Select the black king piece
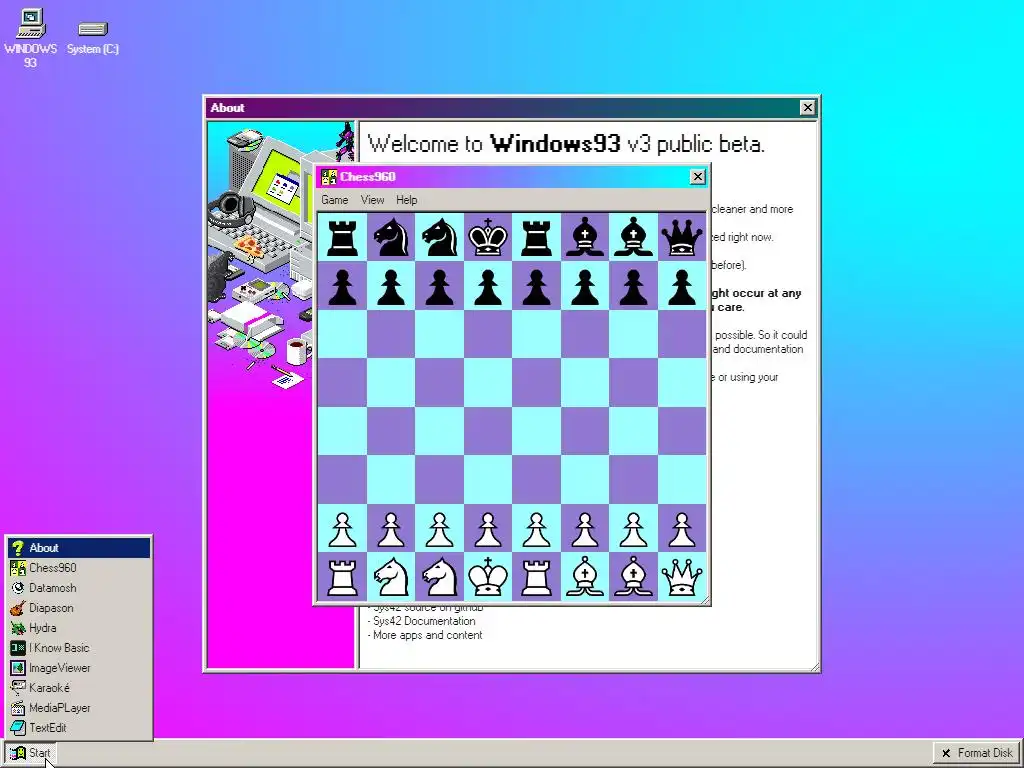The width and height of the screenshot is (1024, 768). click(488, 237)
